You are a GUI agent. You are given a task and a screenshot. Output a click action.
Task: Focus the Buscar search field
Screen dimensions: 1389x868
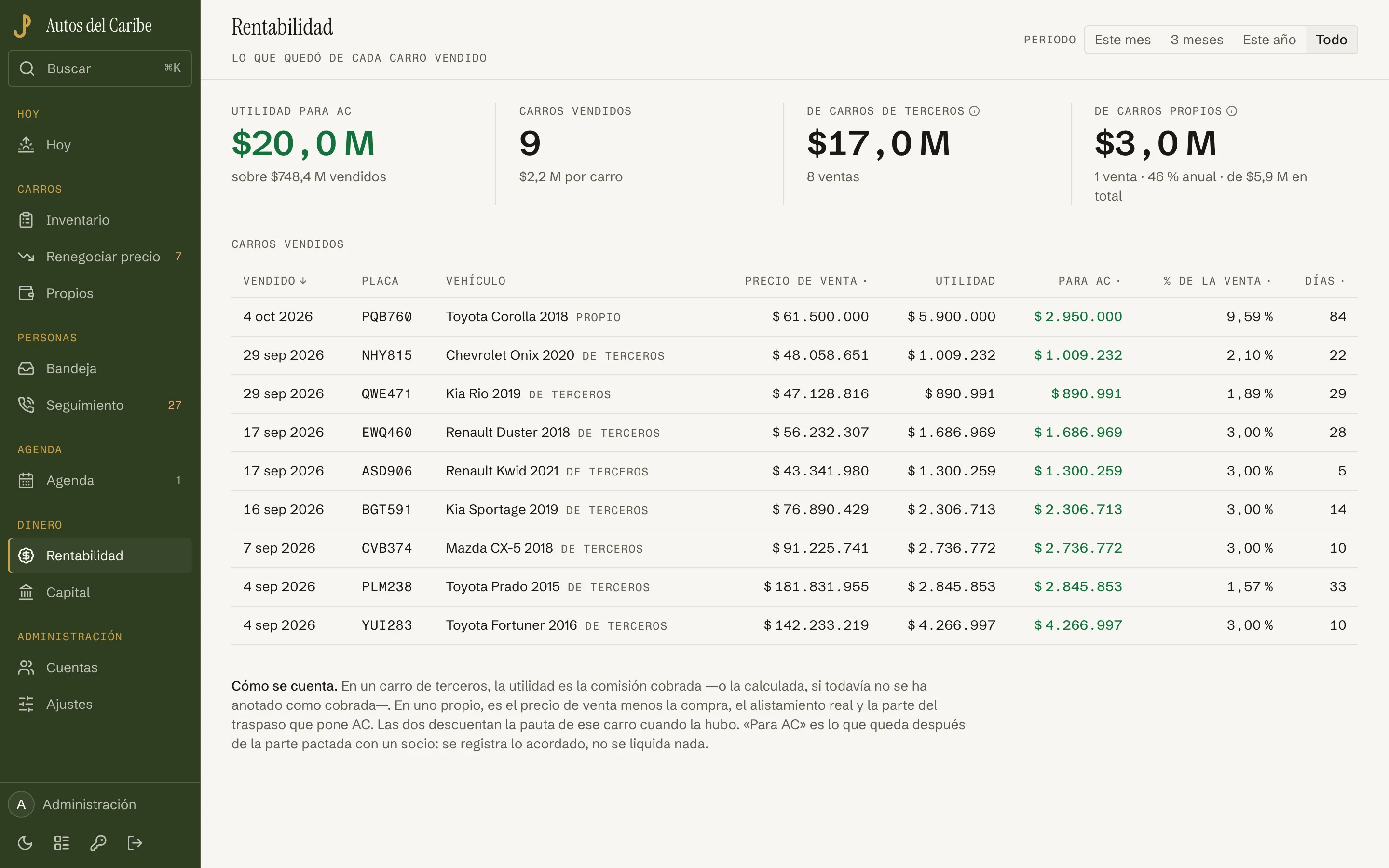tap(100, 68)
